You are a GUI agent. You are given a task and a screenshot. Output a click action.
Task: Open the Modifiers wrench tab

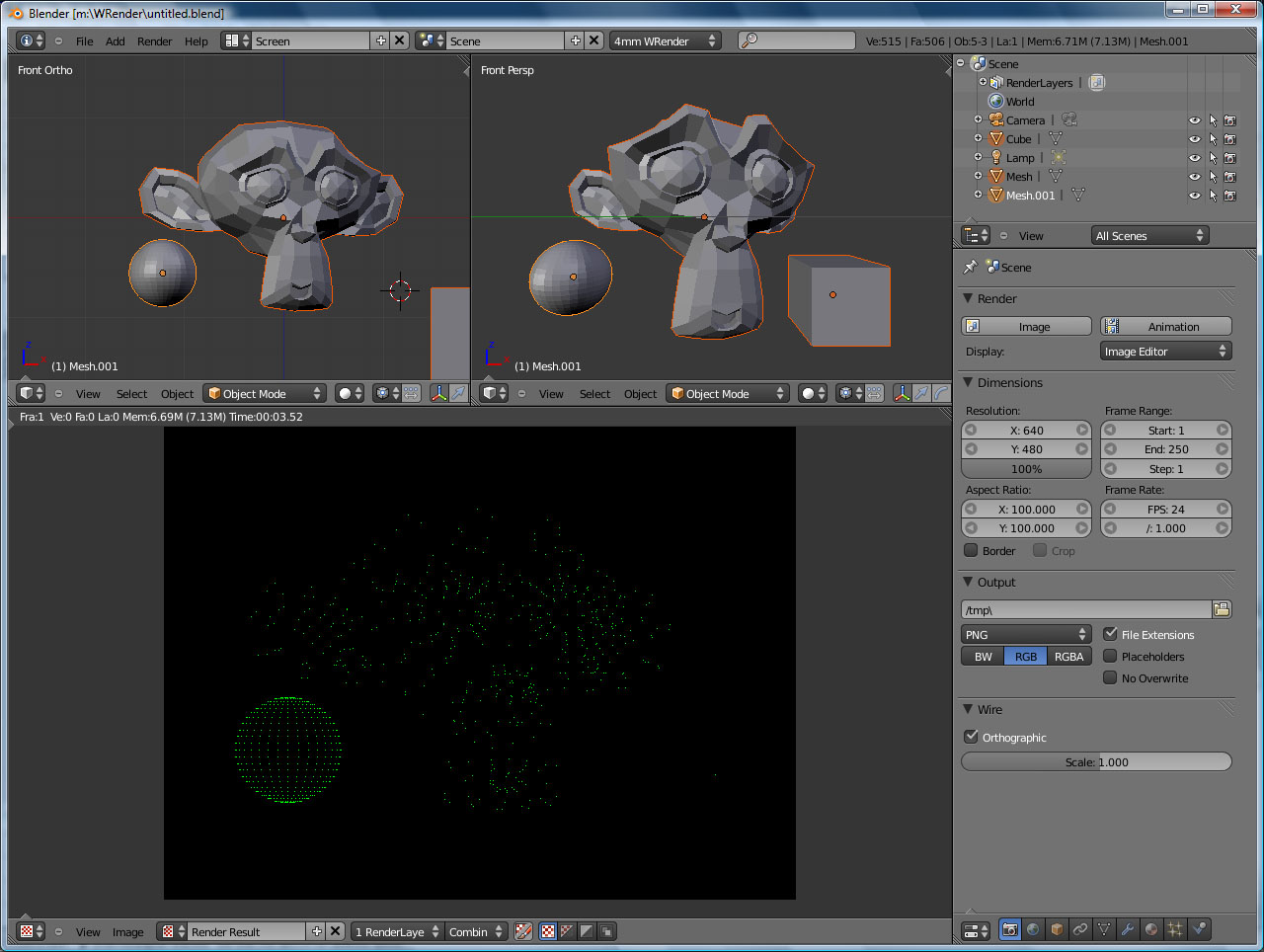pos(1128,929)
